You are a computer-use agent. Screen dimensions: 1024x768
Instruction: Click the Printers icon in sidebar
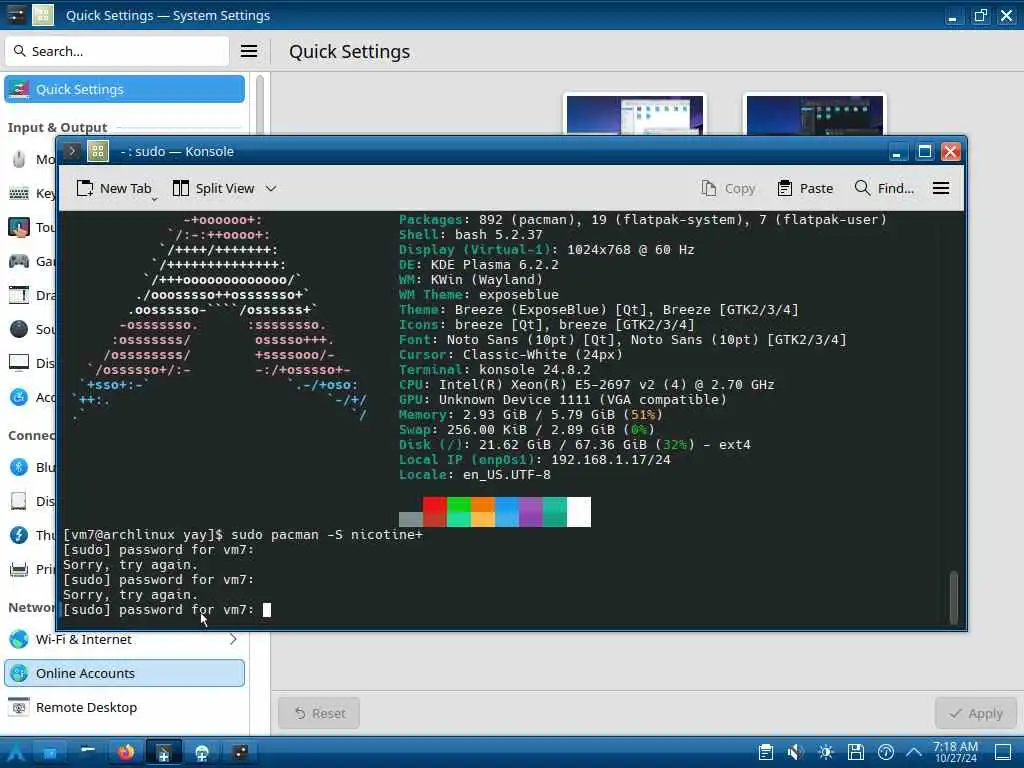[19, 569]
